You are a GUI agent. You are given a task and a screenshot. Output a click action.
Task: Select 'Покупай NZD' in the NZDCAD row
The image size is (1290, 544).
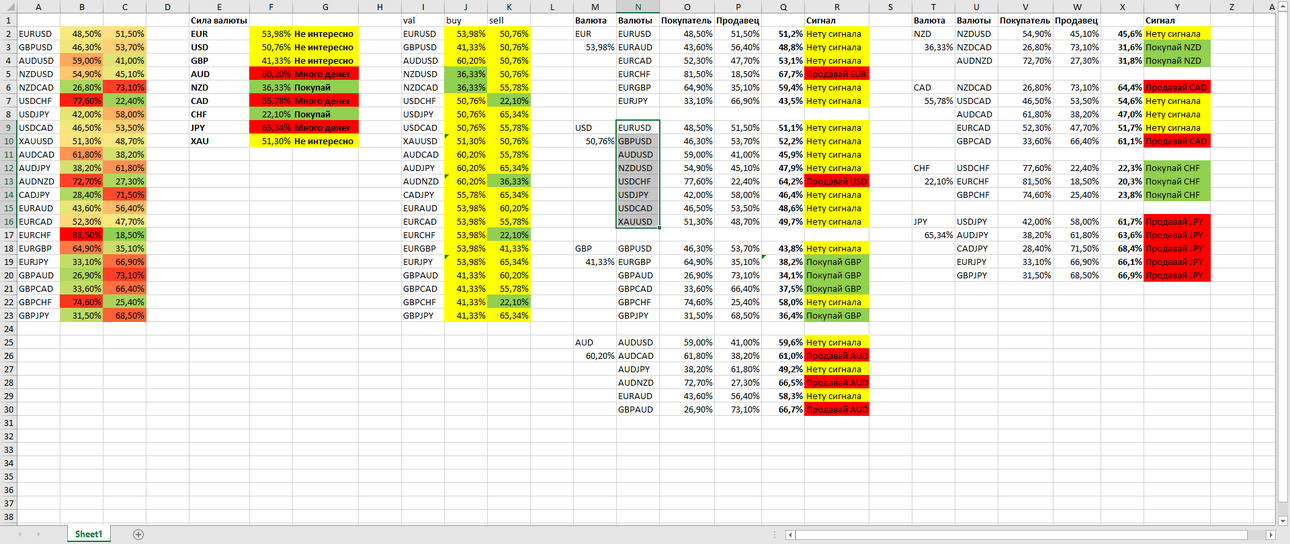(x=1176, y=47)
